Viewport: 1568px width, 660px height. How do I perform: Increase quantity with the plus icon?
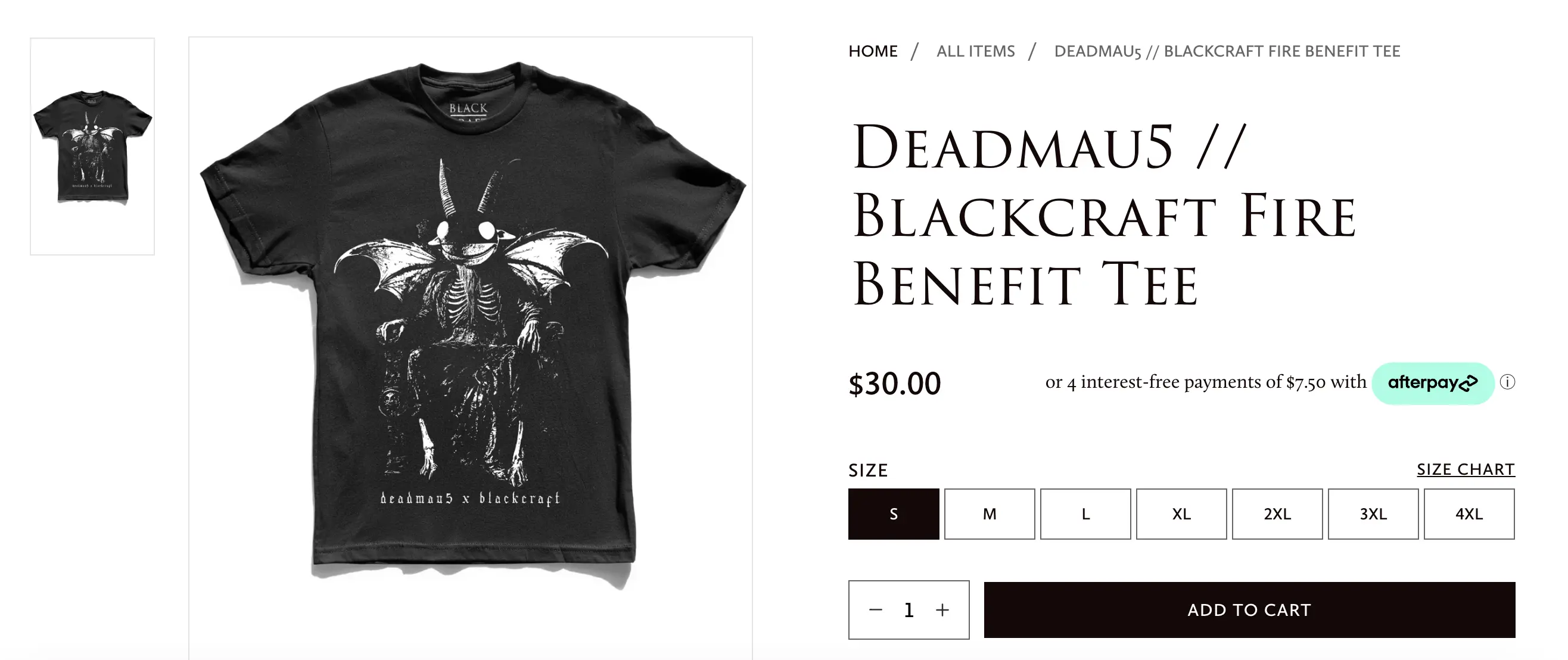(x=942, y=609)
